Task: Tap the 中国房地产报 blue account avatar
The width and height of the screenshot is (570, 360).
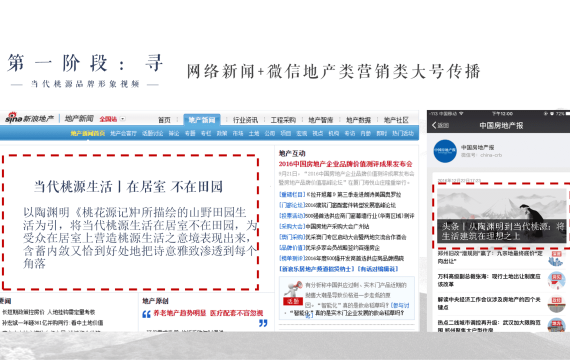Action: click(x=445, y=151)
